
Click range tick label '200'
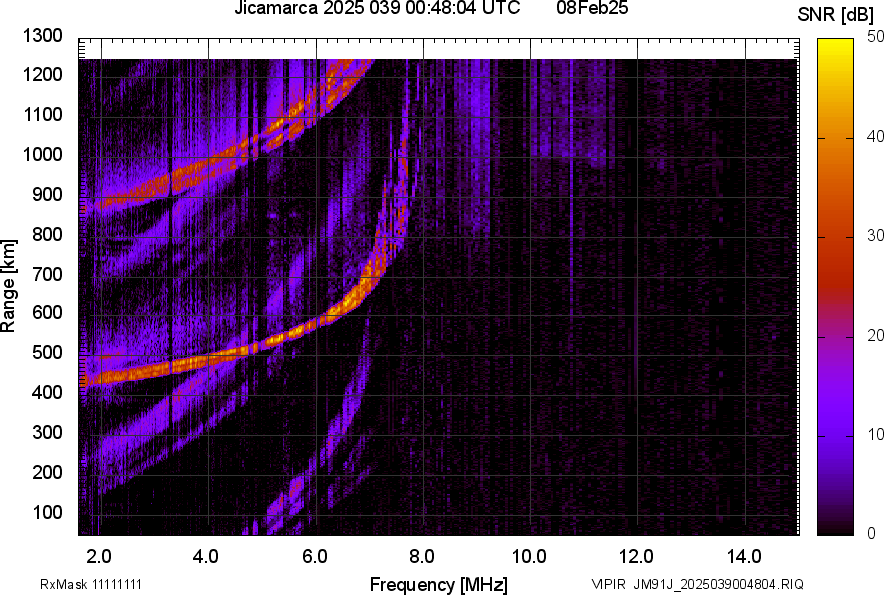pyautogui.click(x=47, y=472)
